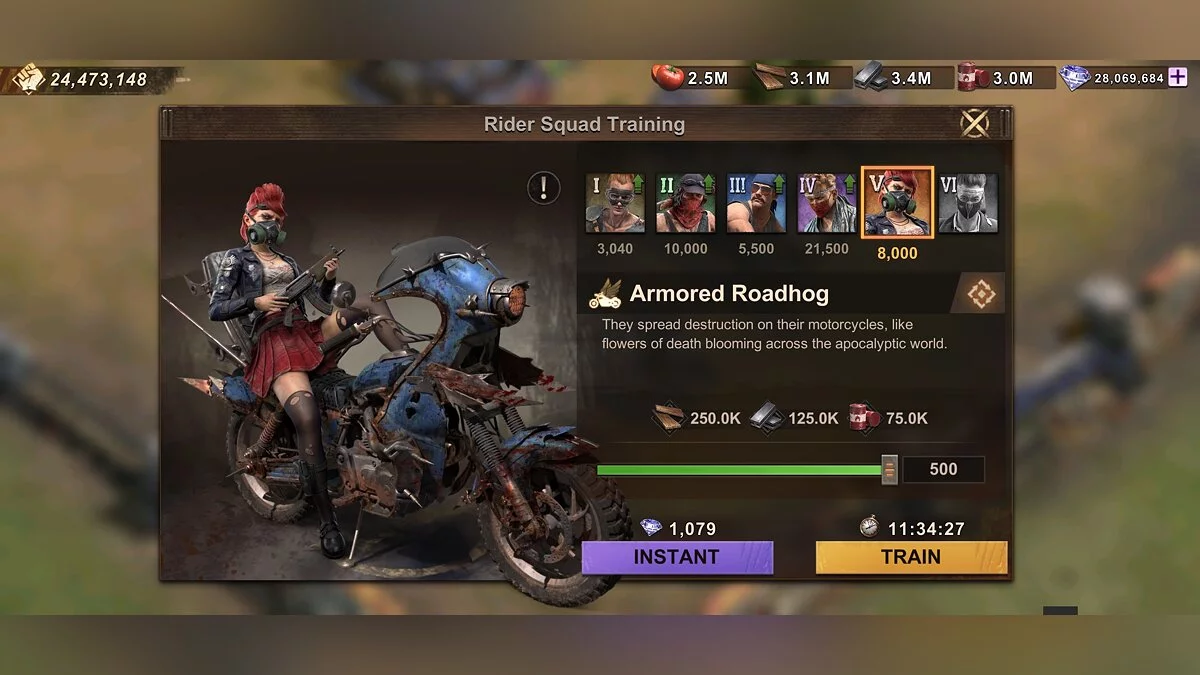1200x675 pixels.
Task: Open the diamond-shaped unit details icon
Action: click(x=980, y=294)
